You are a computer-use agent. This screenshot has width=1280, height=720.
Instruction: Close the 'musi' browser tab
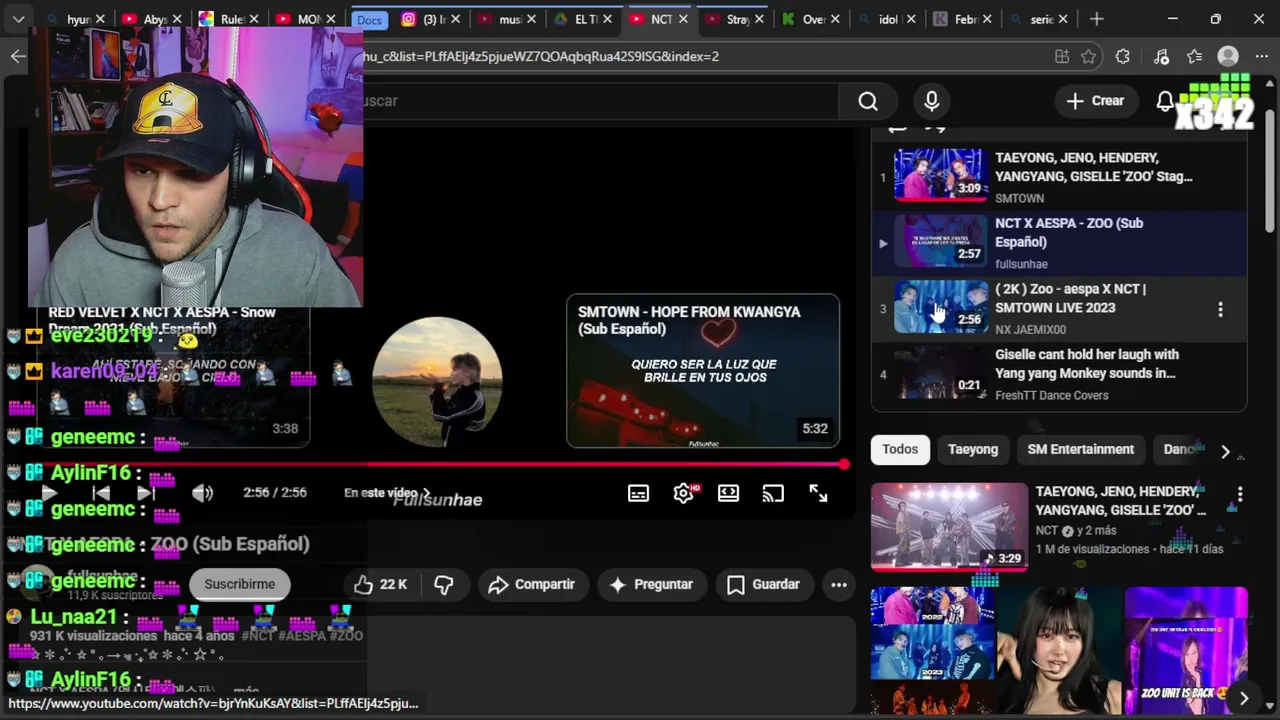point(531,19)
